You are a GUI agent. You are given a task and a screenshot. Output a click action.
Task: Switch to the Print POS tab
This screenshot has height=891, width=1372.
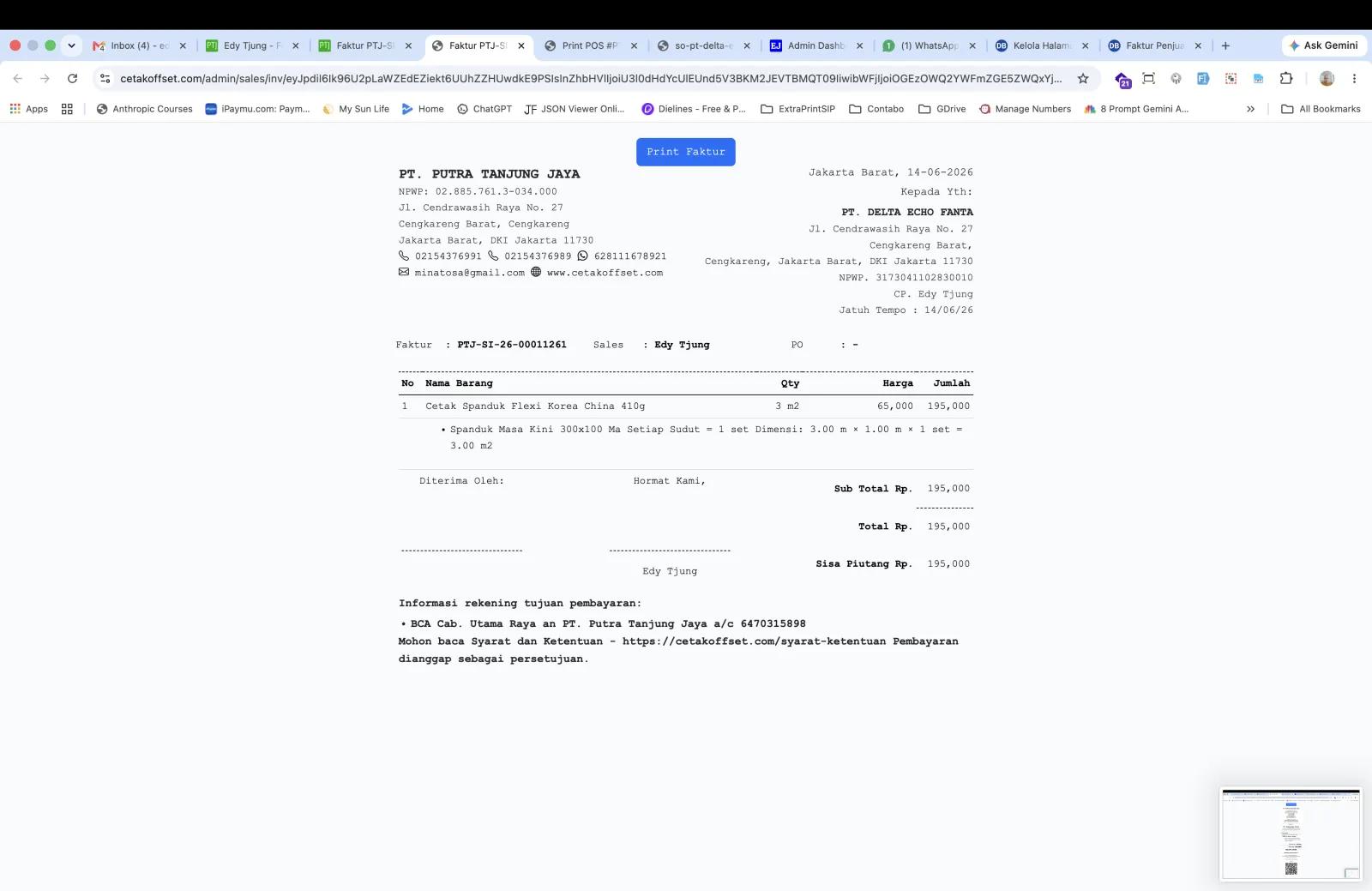pyautogui.click(x=590, y=46)
